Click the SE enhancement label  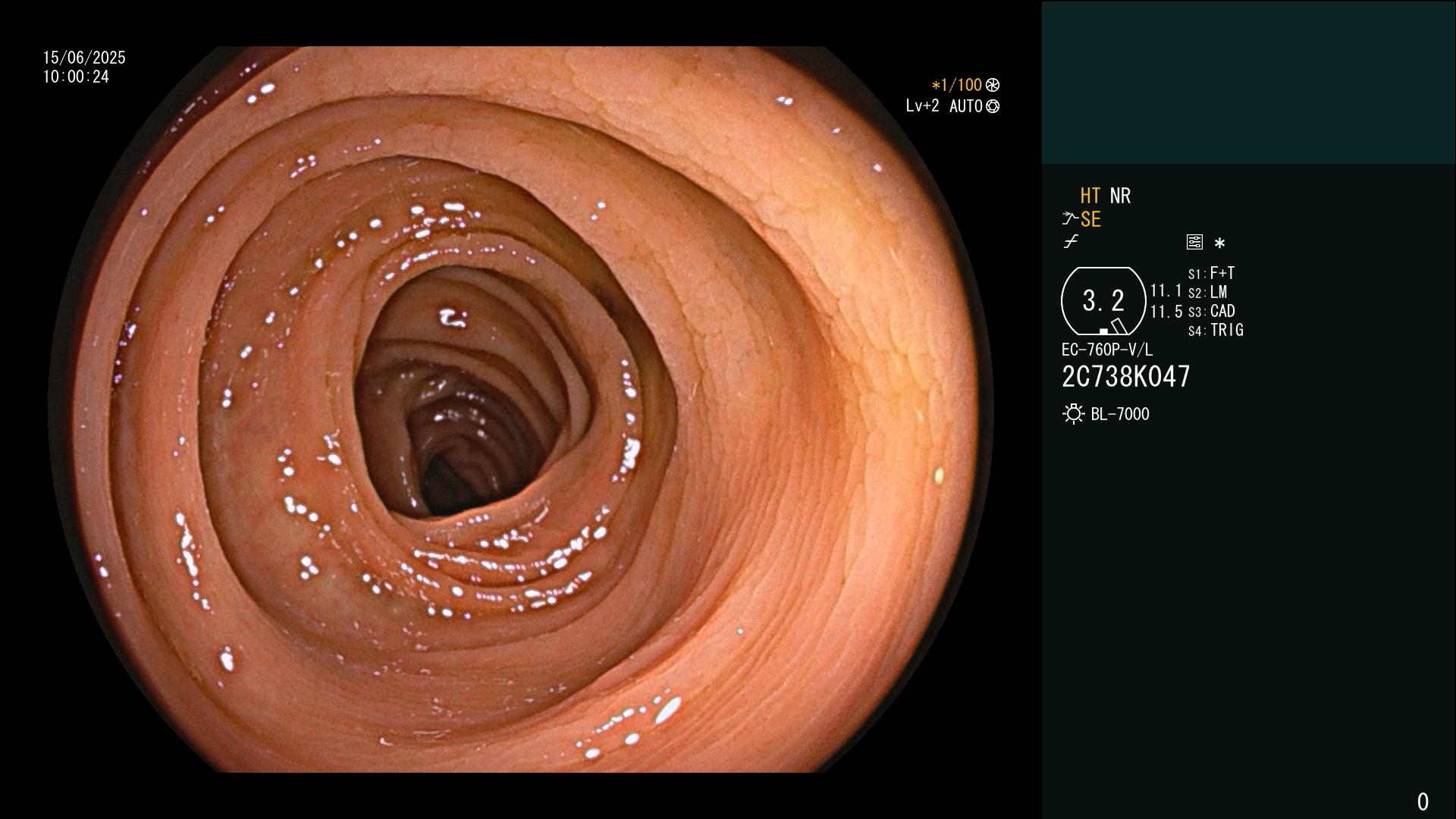pyautogui.click(x=1090, y=219)
